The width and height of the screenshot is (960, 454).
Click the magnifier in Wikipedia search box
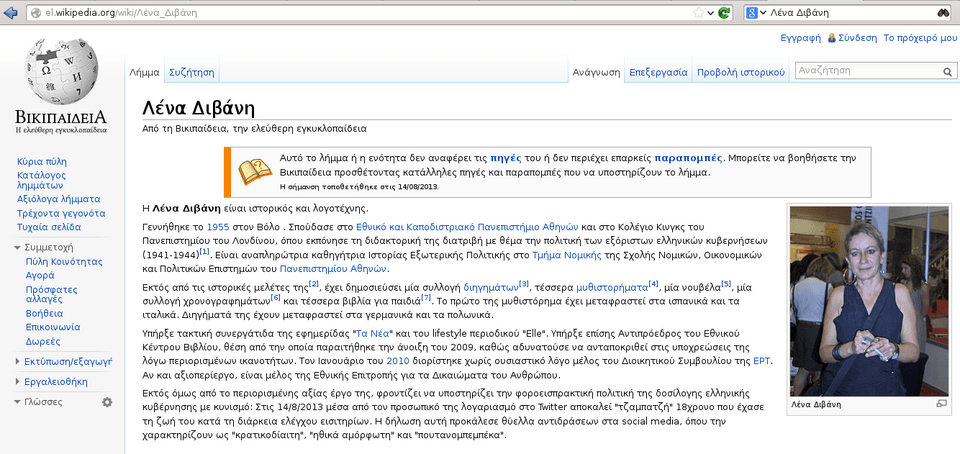(947, 72)
